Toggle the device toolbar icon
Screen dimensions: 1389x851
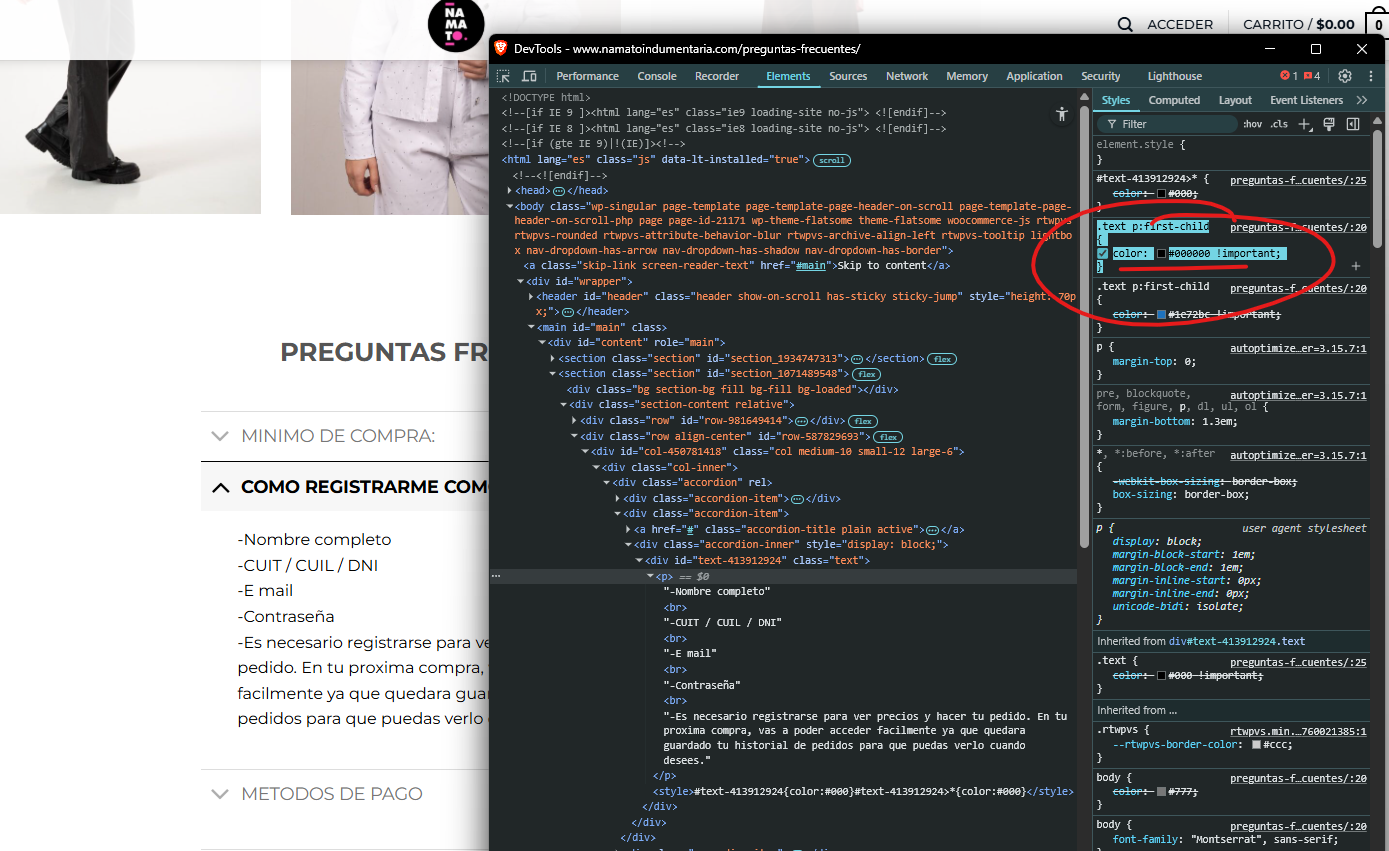point(529,76)
